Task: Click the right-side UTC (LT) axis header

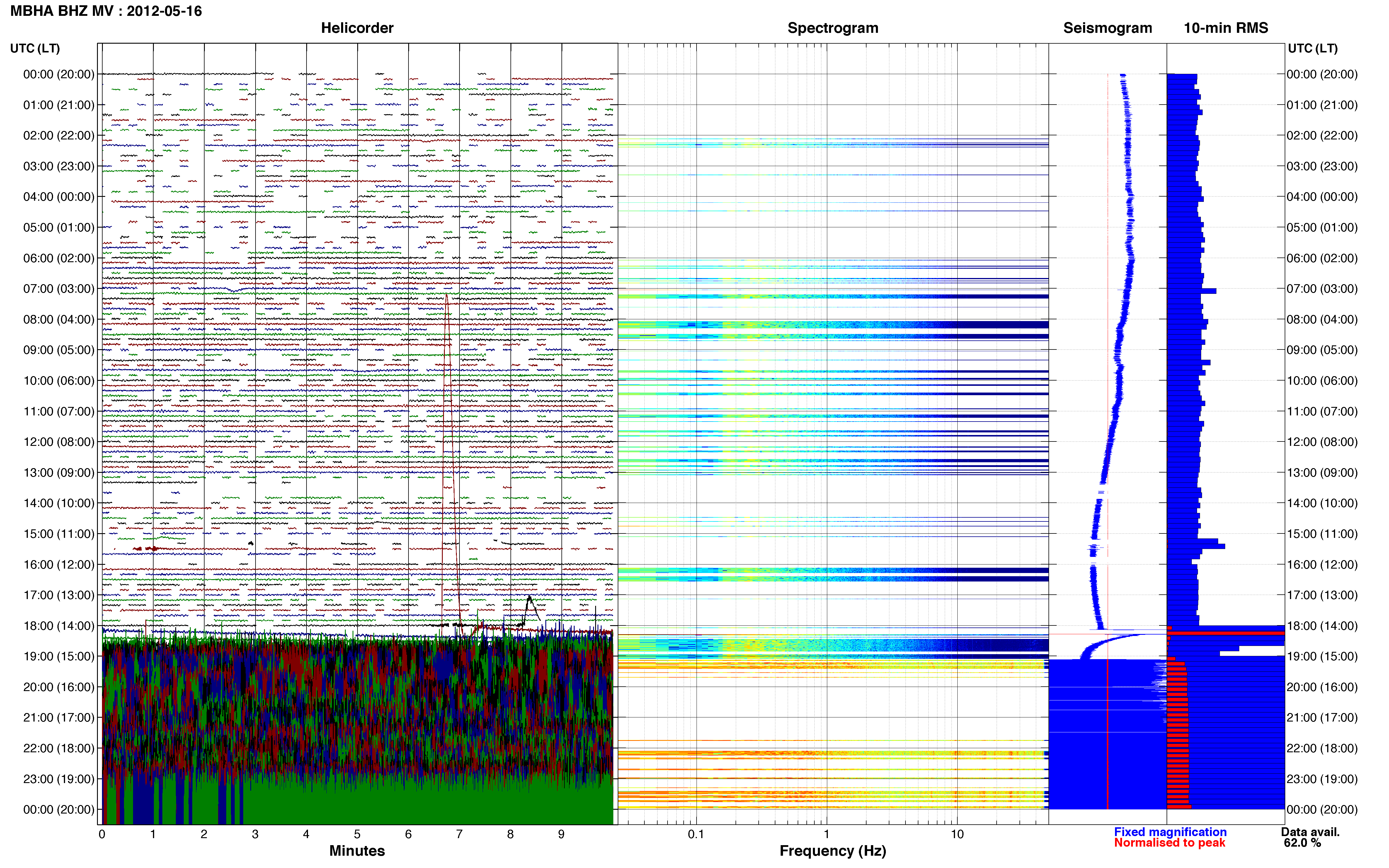Action: tap(1313, 48)
